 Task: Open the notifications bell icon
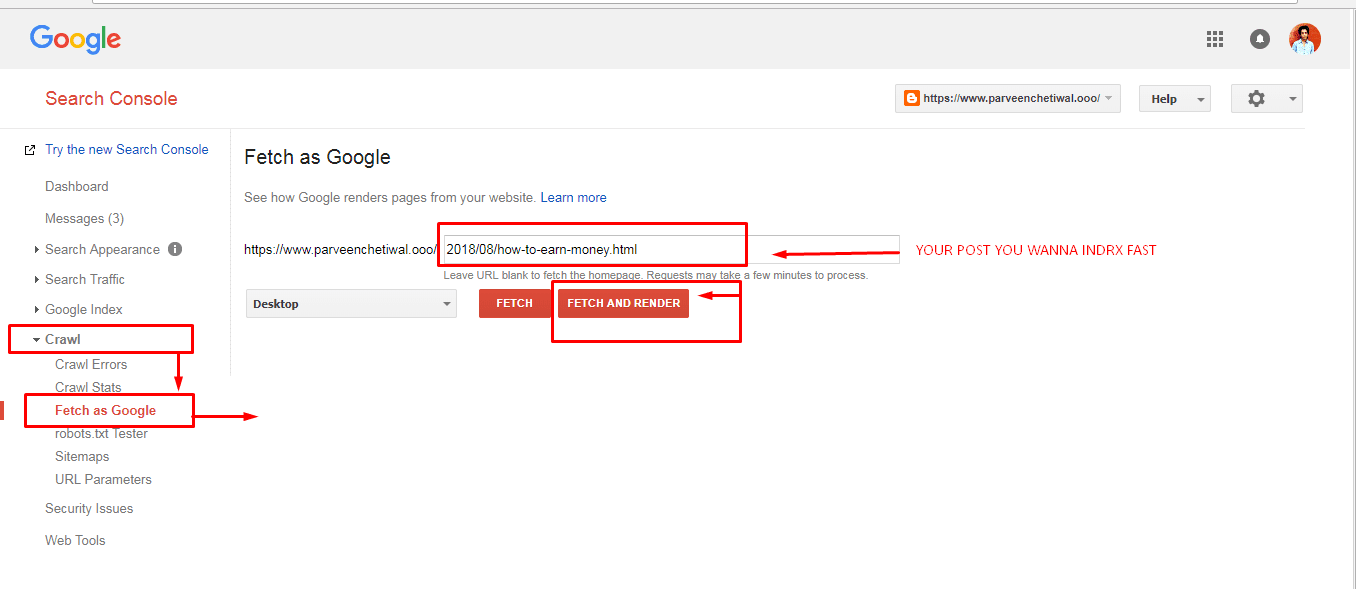pyautogui.click(x=1260, y=39)
